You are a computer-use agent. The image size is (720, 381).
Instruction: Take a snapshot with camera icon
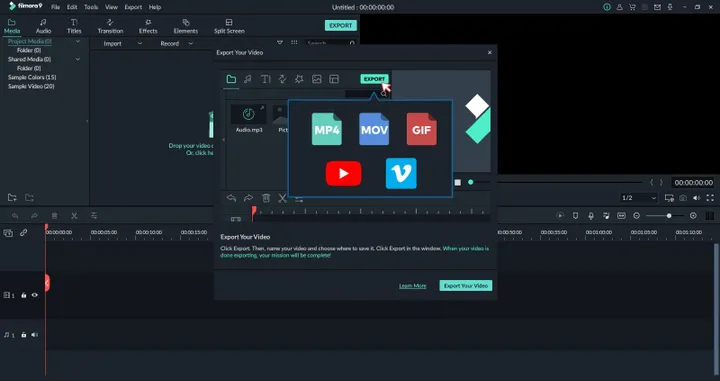click(x=683, y=198)
